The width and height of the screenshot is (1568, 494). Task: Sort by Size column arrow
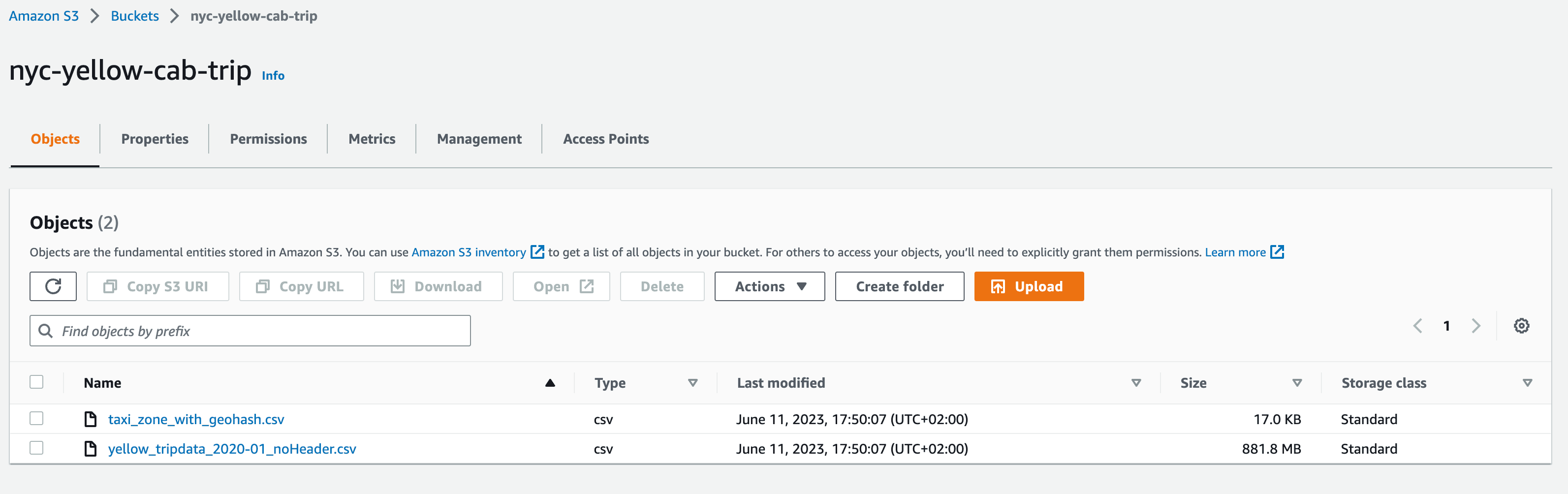(x=1297, y=383)
